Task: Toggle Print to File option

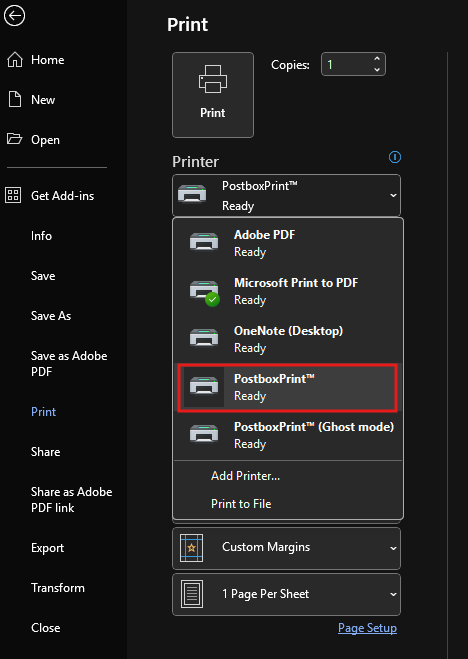Action: click(241, 503)
